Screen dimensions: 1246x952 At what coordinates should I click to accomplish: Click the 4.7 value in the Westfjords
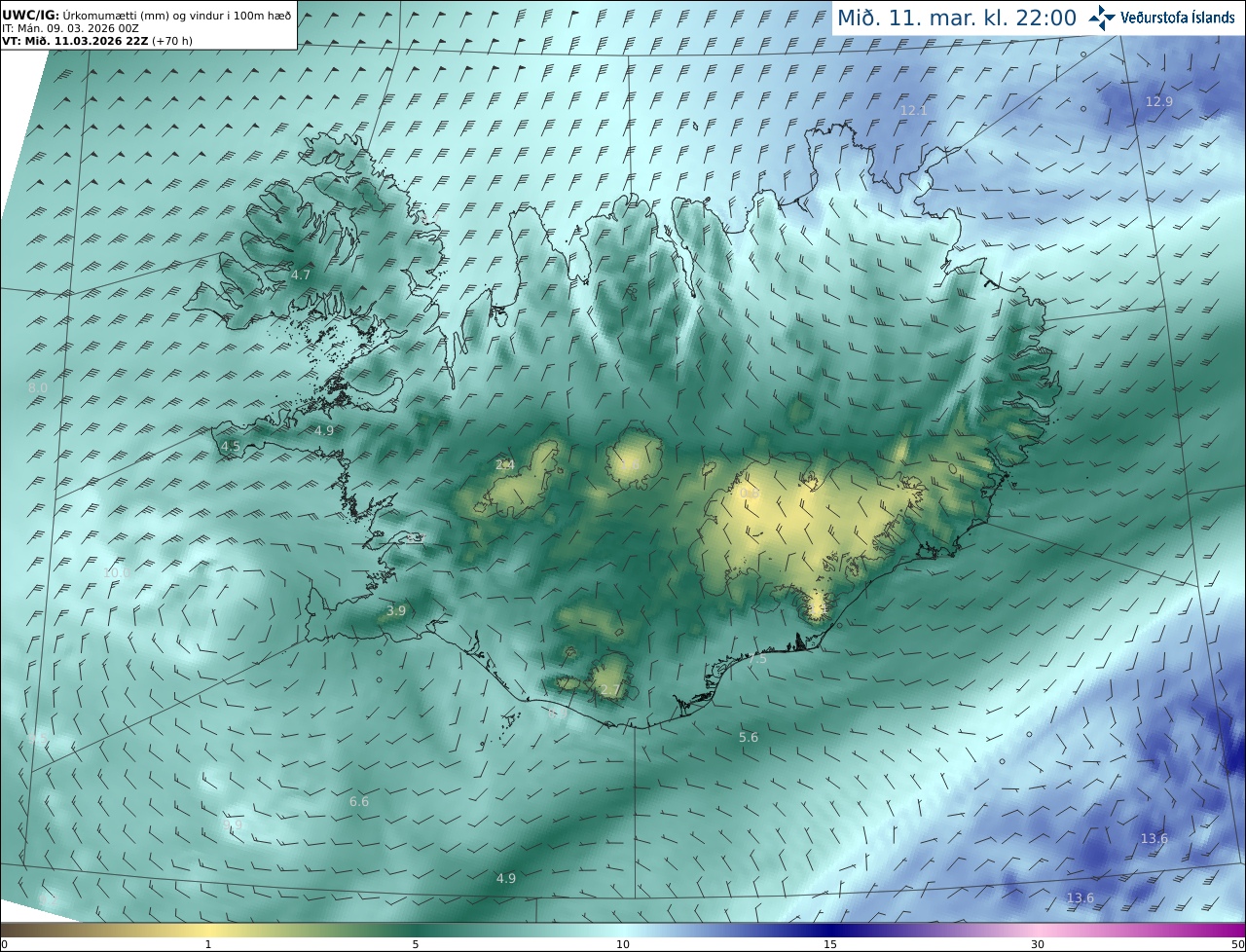point(301,275)
